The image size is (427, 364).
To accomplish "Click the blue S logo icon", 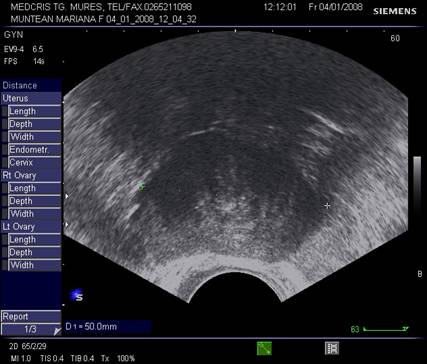I will [x=77, y=295].
